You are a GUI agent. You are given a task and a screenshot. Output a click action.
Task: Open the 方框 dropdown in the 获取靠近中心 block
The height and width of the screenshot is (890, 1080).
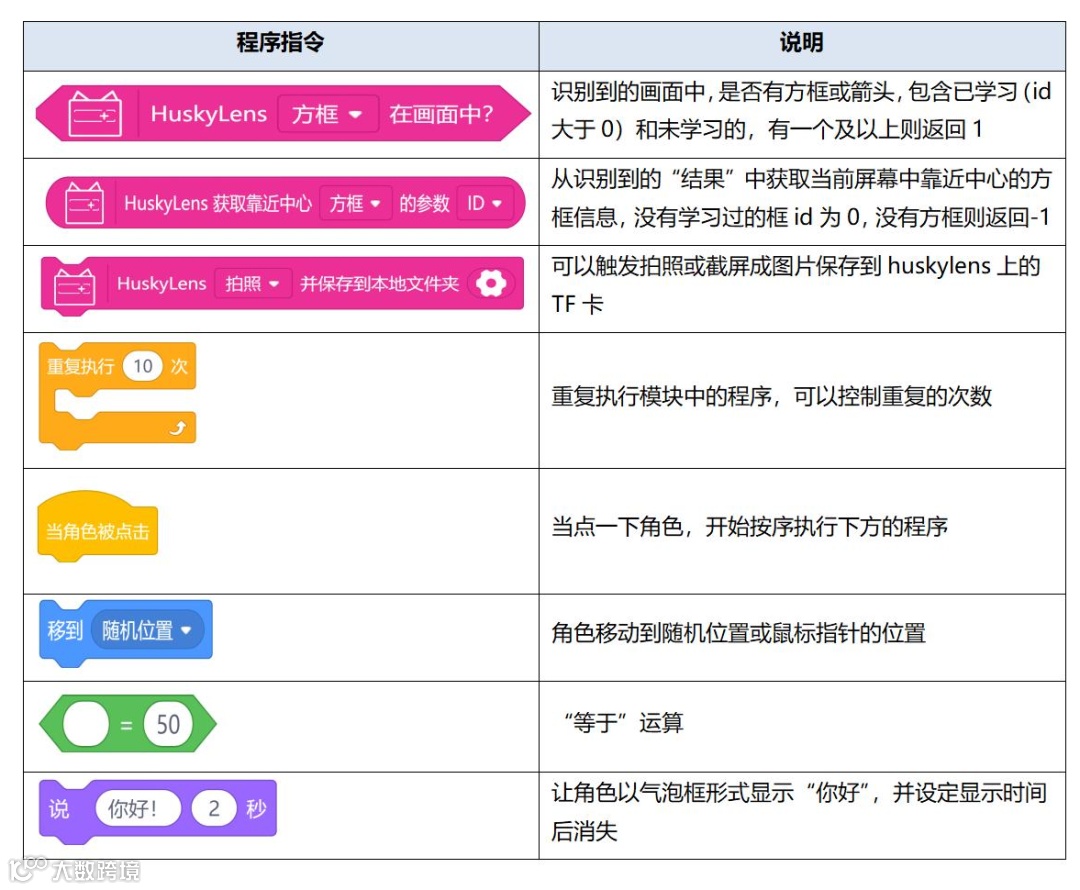[355, 203]
